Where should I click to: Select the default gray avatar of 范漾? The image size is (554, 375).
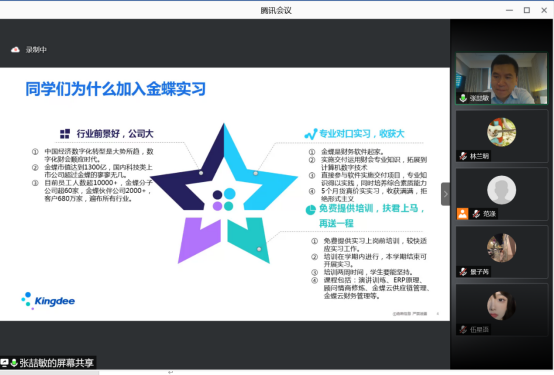[501, 190]
